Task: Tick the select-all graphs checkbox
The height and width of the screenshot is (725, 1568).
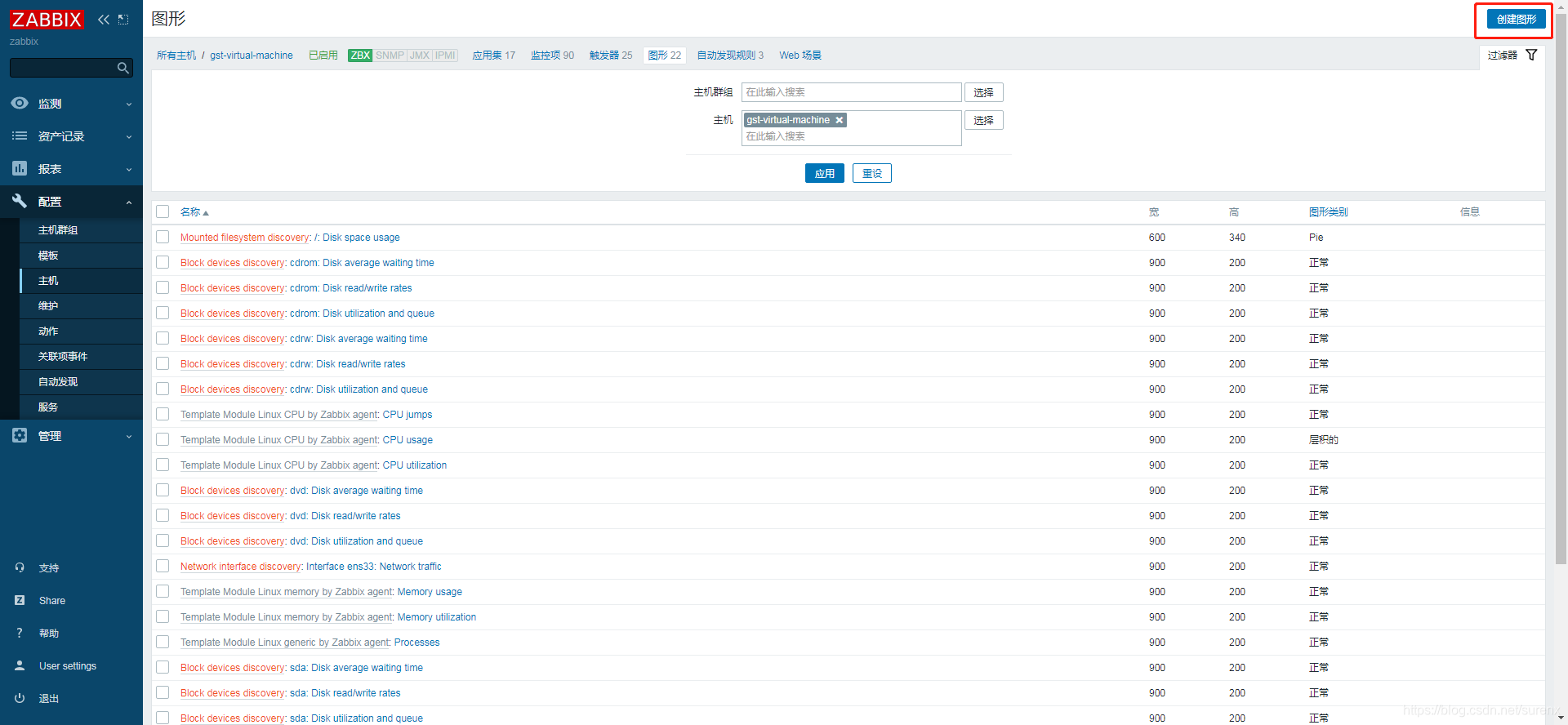Action: point(163,211)
